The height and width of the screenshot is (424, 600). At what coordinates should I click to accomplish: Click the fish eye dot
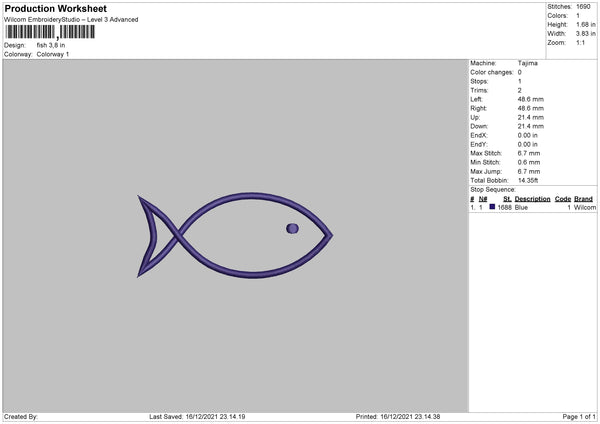coord(292,228)
